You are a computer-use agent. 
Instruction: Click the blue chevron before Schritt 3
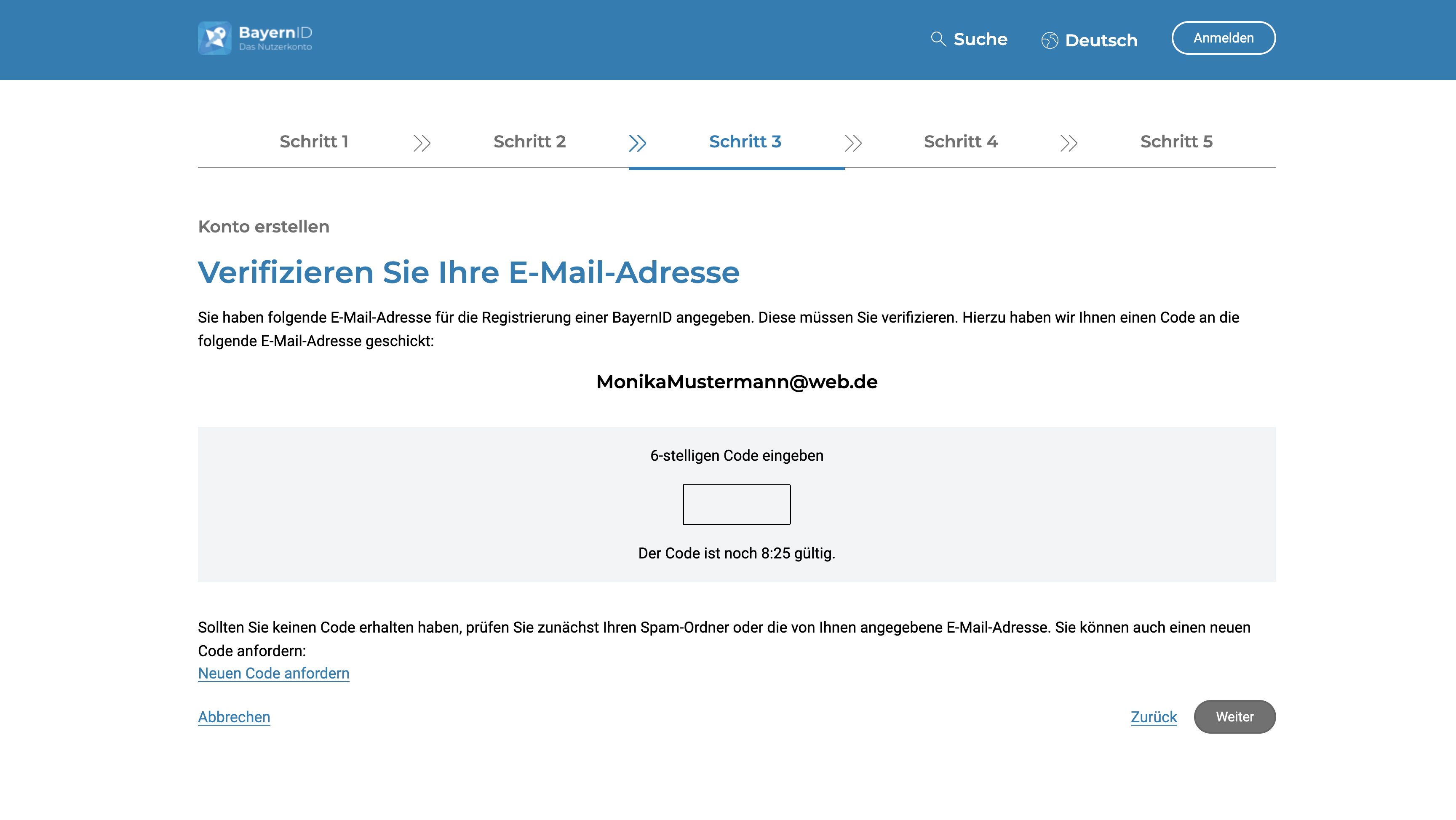[637, 143]
